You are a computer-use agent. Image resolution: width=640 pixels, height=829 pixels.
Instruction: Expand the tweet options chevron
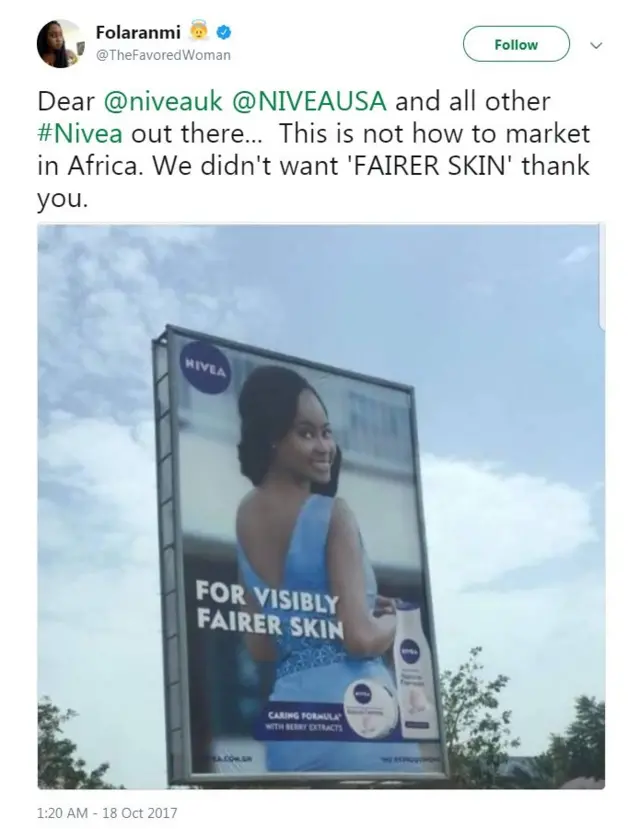596,45
